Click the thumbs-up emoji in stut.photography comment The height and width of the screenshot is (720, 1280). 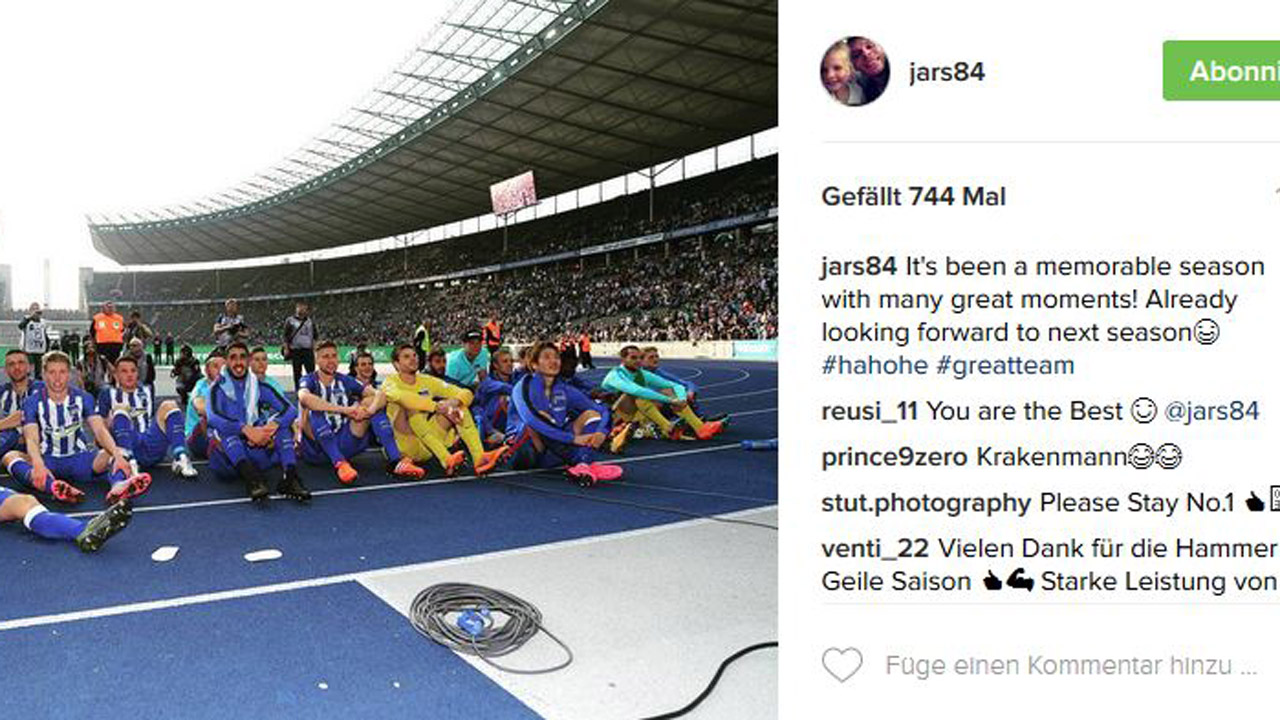[x=1254, y=503]
